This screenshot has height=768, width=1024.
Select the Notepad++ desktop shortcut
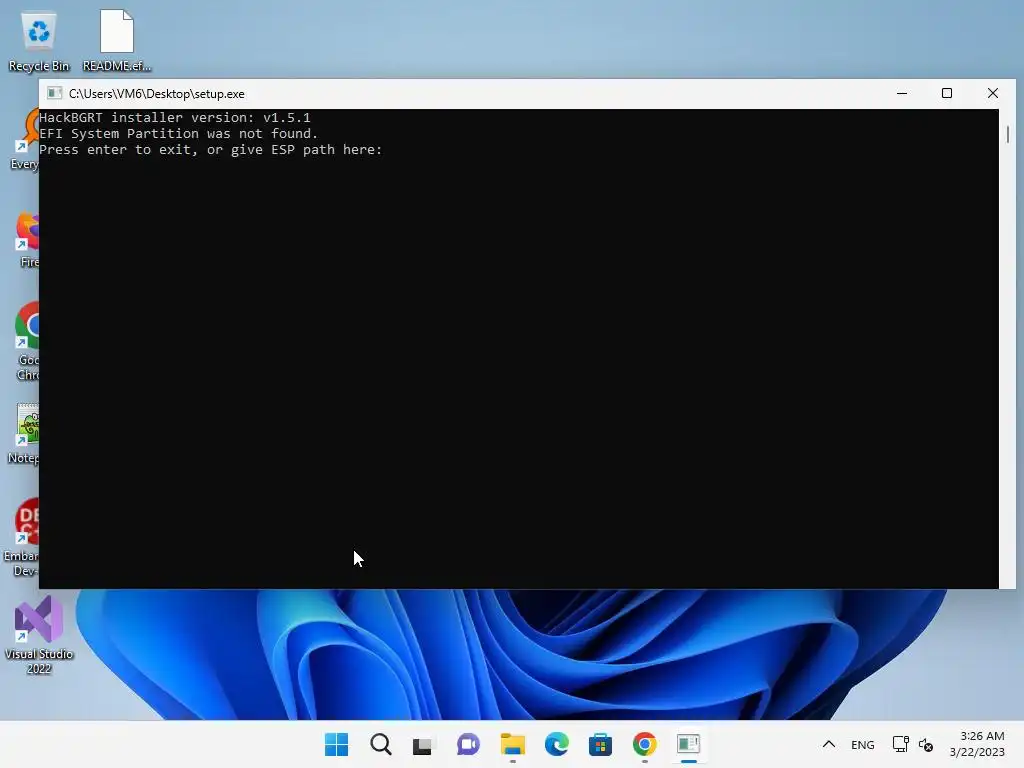click(25, 434)
